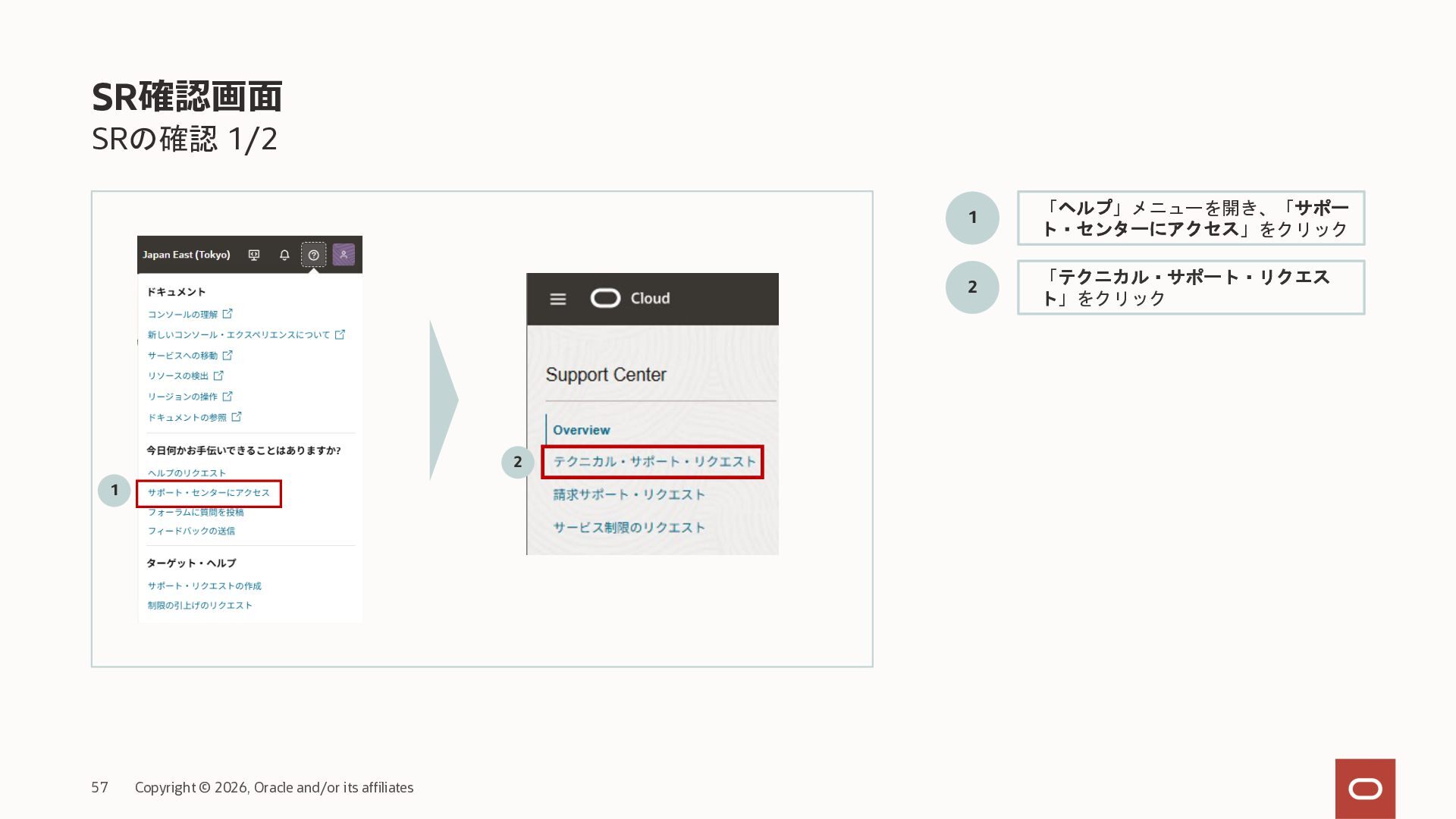Click サポート・リクエストの作成 link
This screenshot has width=1456, height=819.
tap(204, 586)
